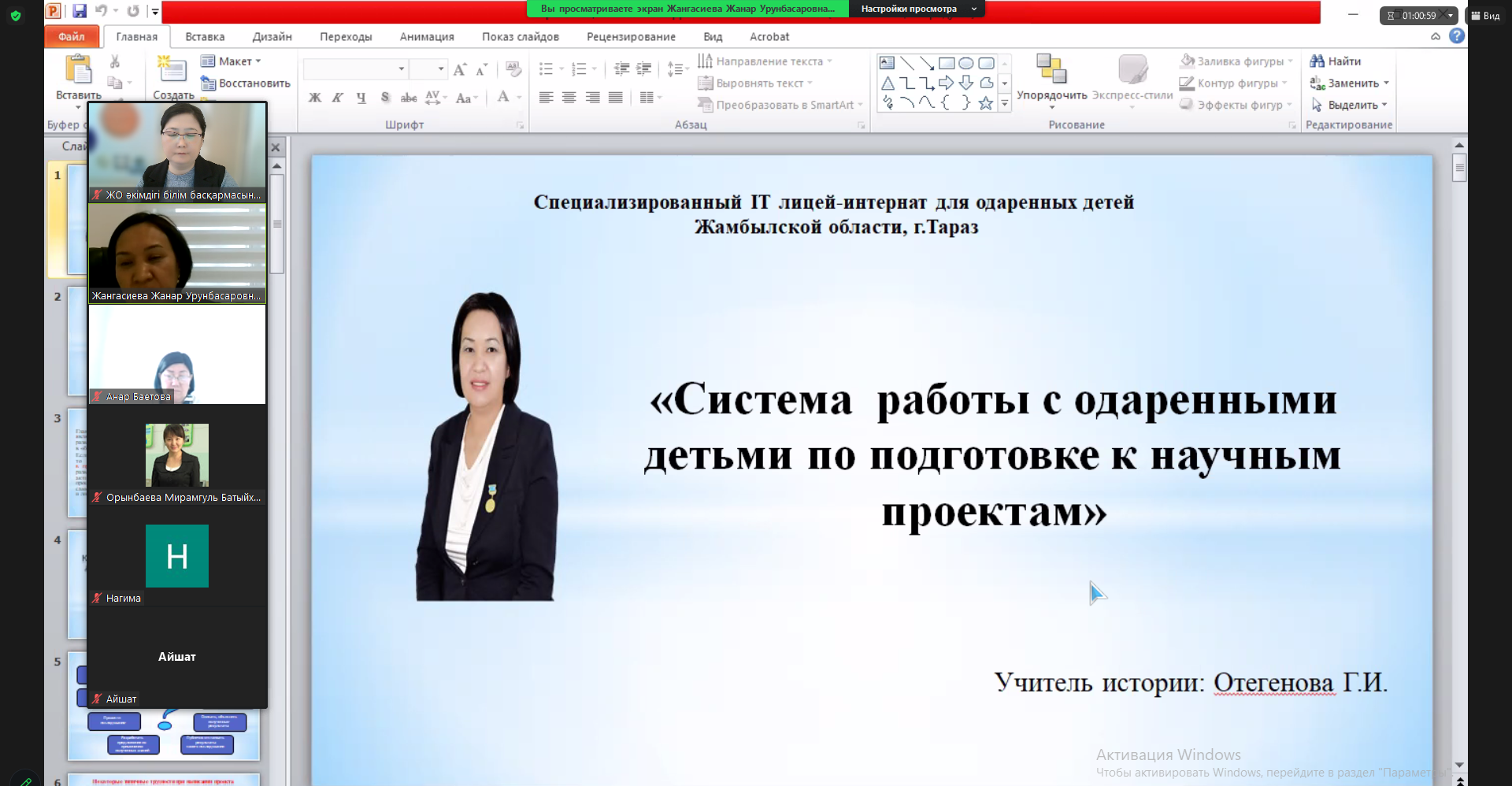Open Настройки просмотра view options dropdown
The width and height of the screenshot is (1512, 786).
917,9
